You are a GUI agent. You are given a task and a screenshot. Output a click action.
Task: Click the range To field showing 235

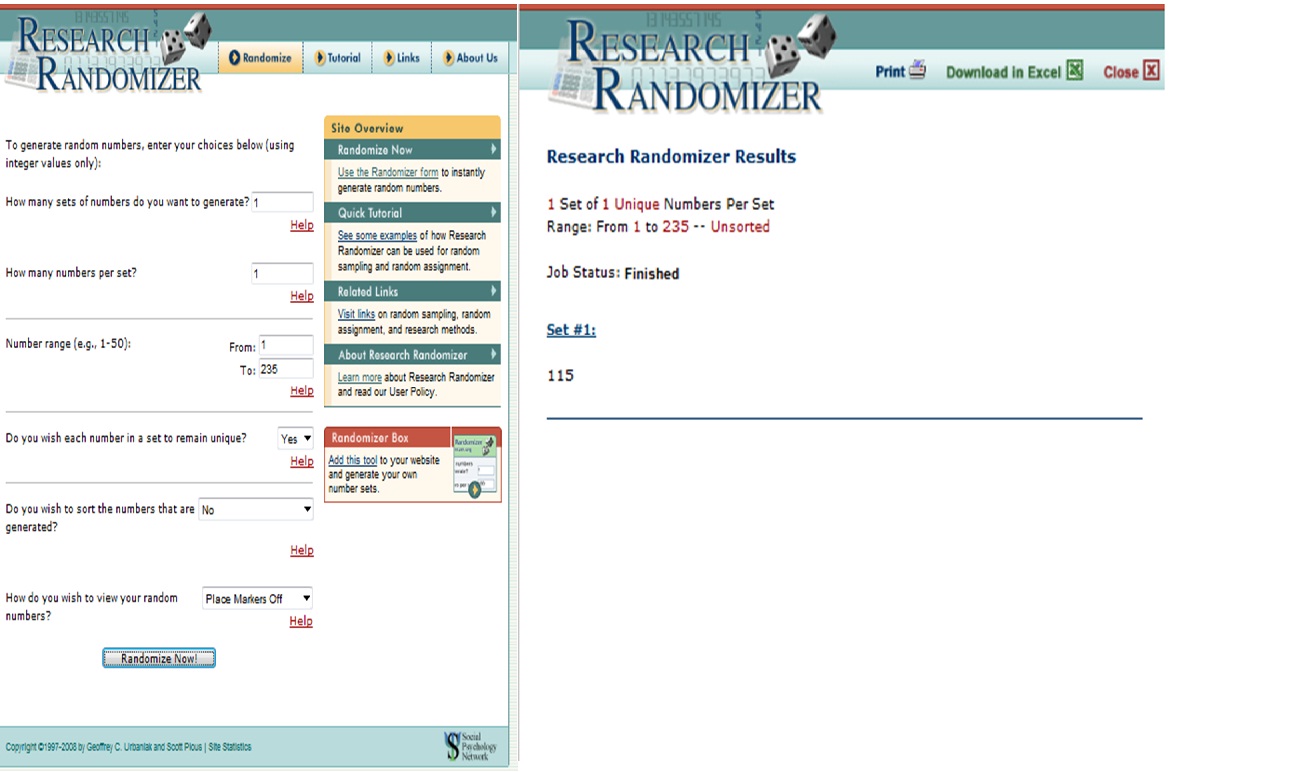click(x=286, y=369)
